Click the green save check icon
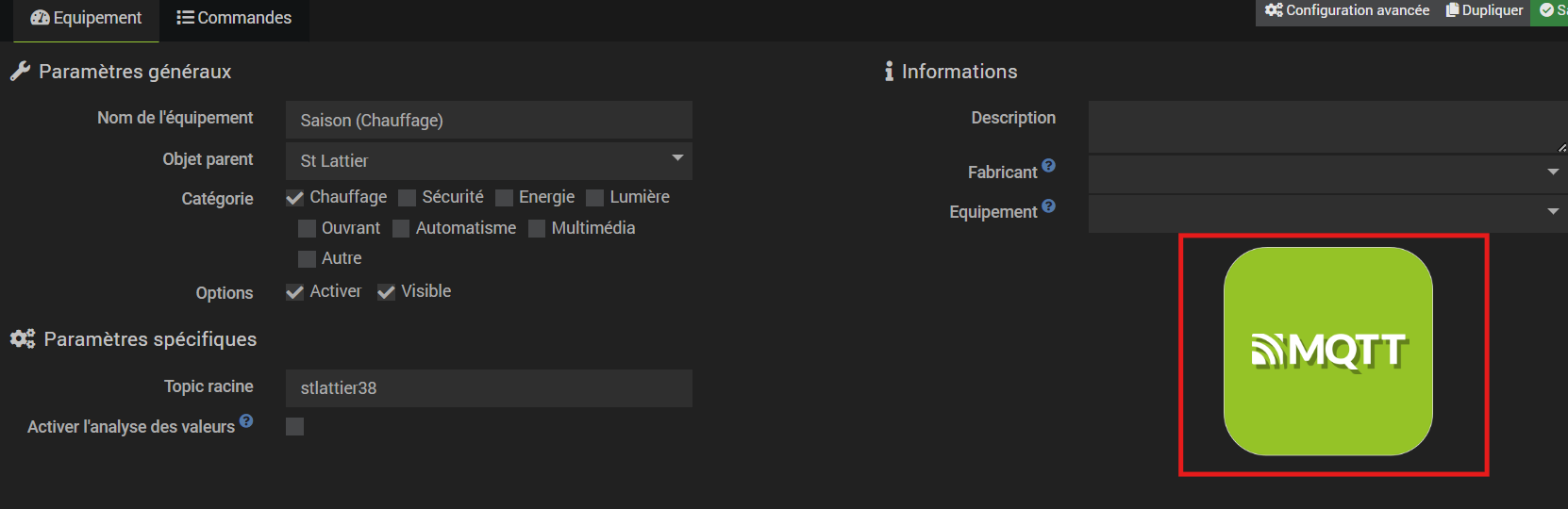 tap(1547, 10)
